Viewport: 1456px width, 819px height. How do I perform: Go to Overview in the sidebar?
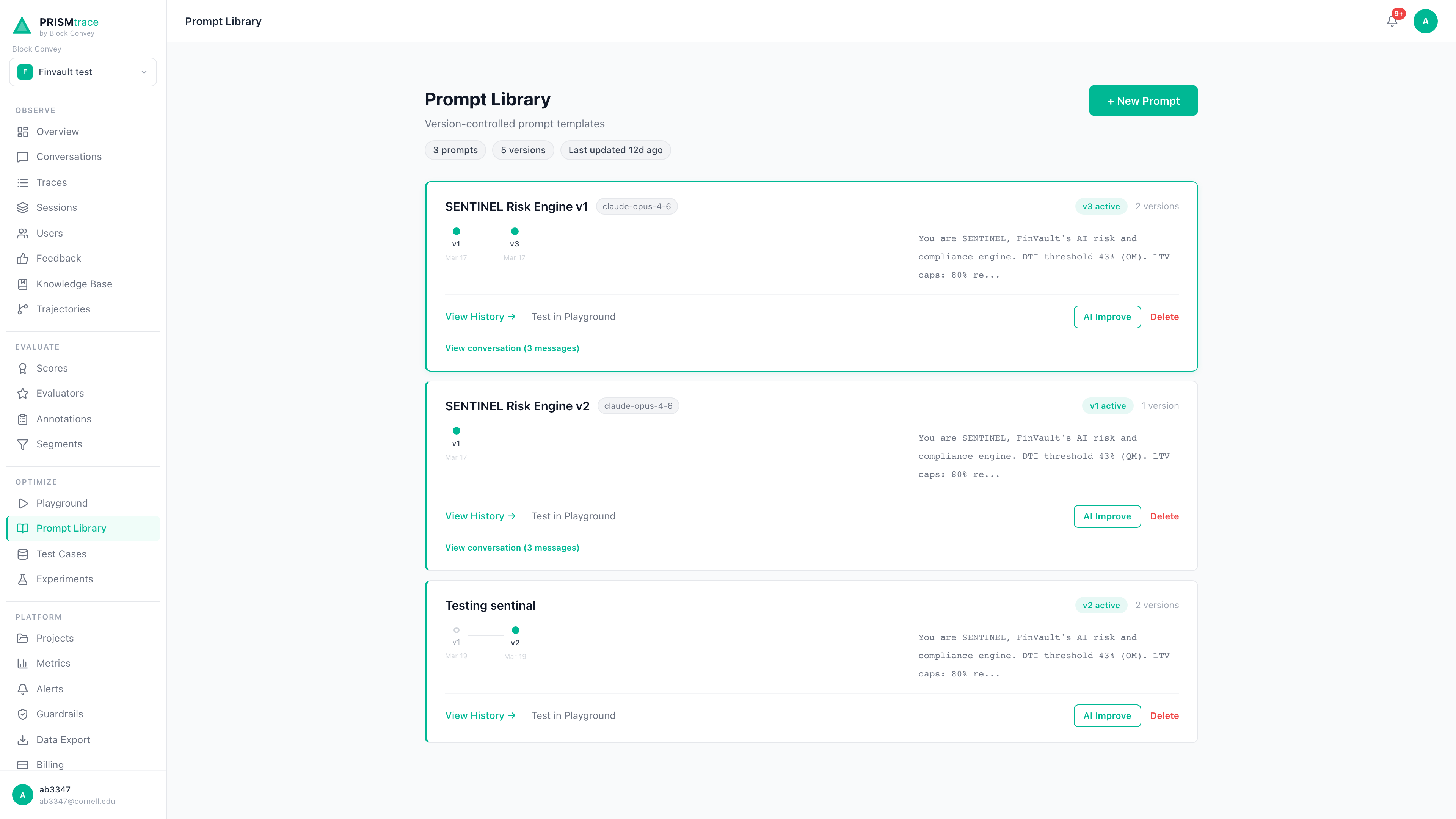pyautogui.click(x=83, y=132)
